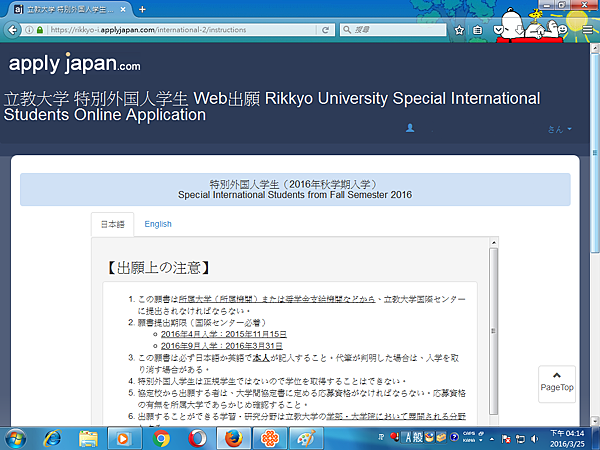Open the orange flower app in taskbar

click(x=270, y=439)
